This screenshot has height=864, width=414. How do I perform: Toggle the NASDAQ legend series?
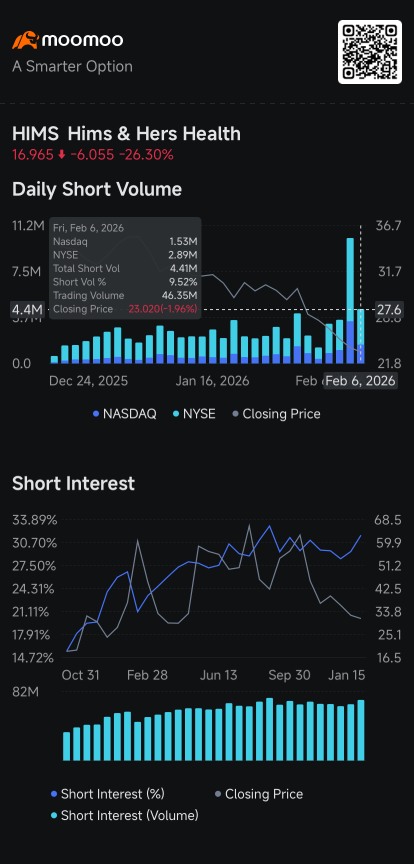(x=125, y=414)
